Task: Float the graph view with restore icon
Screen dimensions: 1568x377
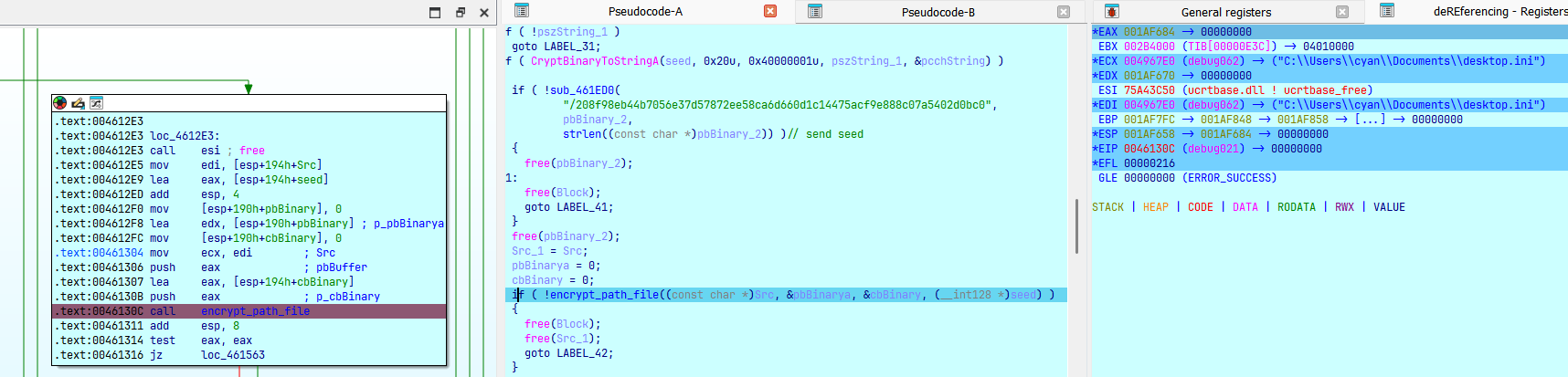Action: 460,12
